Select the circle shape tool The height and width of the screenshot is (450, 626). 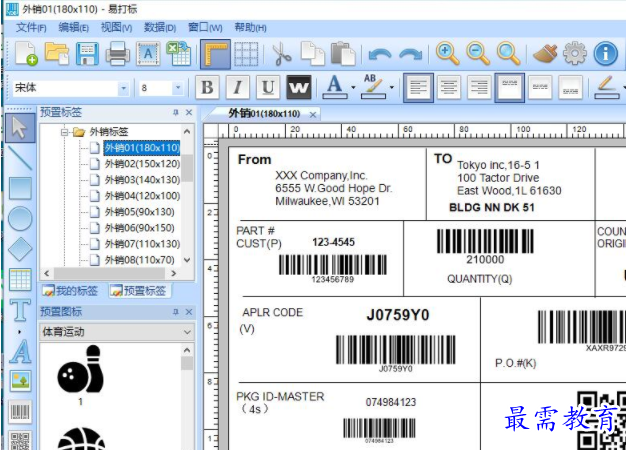[x=20, y=218]
